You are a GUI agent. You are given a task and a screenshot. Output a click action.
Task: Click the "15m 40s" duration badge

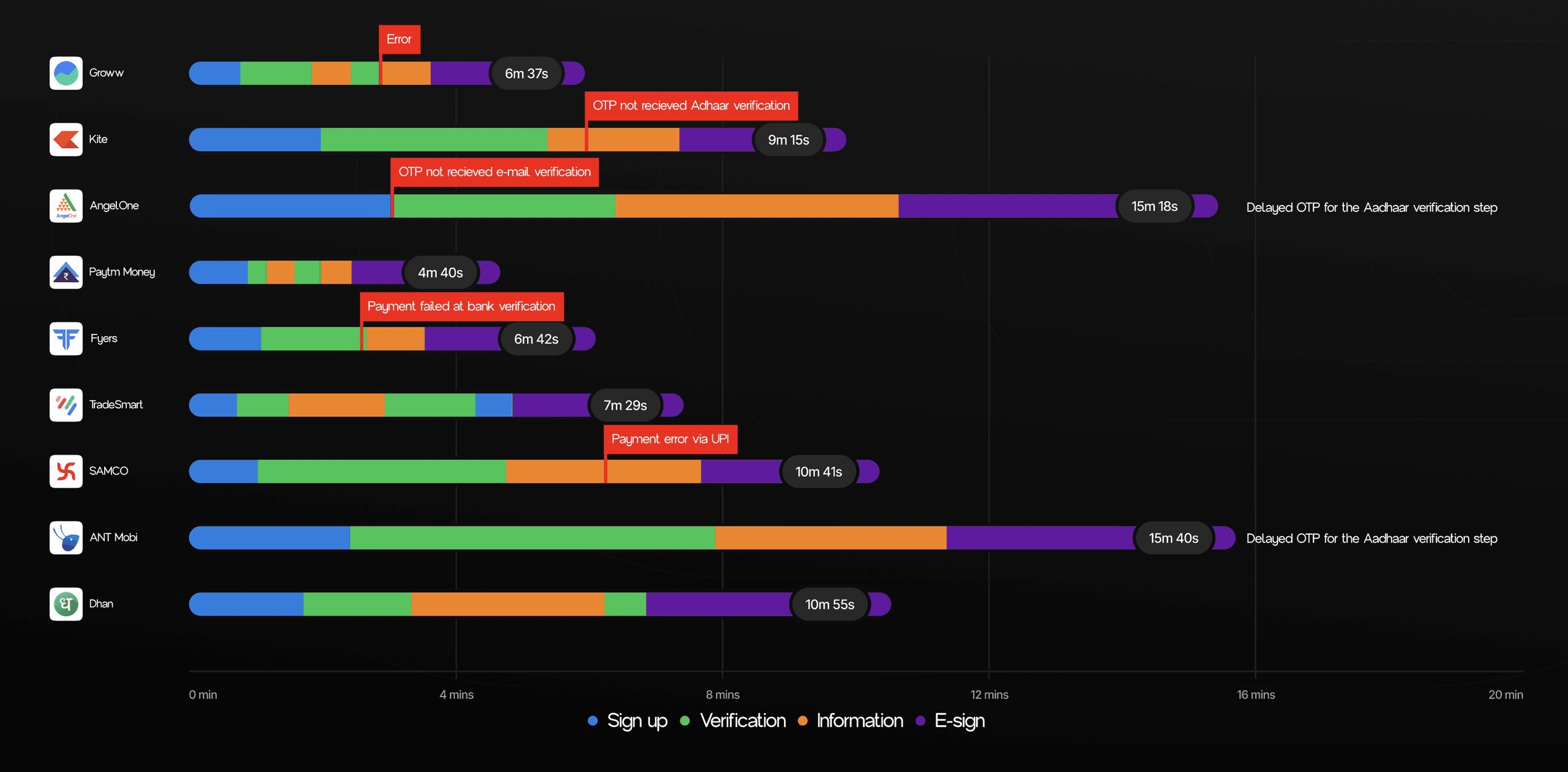coord(1173,537)
